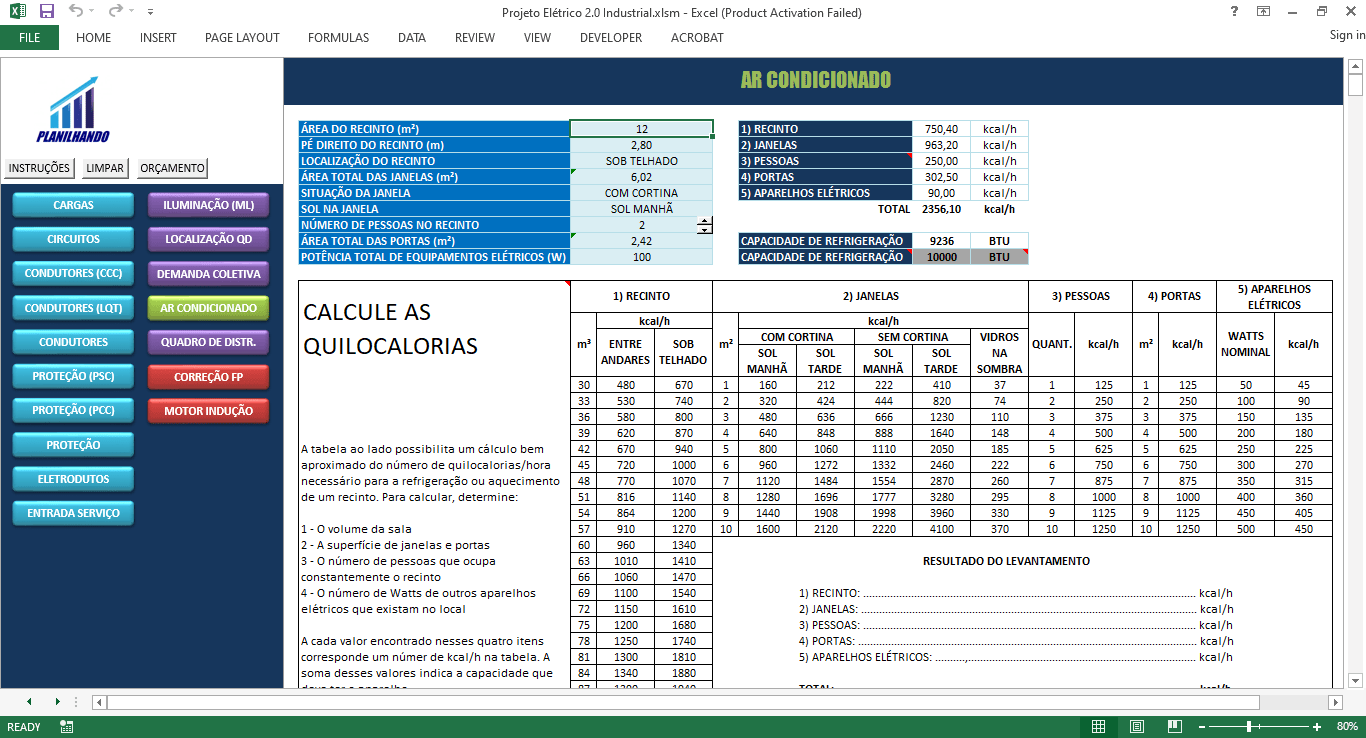
Task: Select the SOL MANHÃ cell
Action: 641,209
